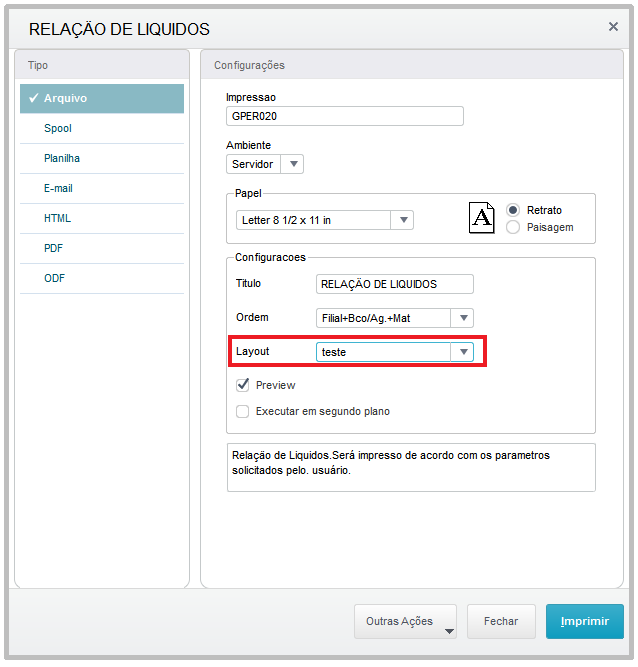Select PDF output type
The height and width of the screenshot is (667, 638).
[102, 248]
